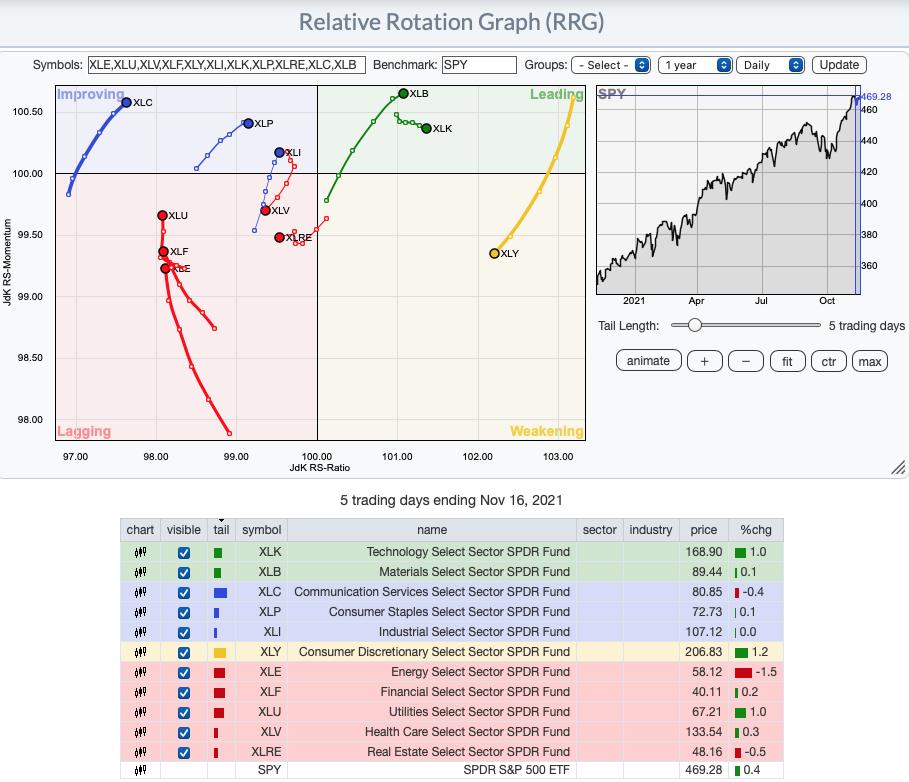Click the XLP marker on the graph
The image size is (909, 782).
(248, 123)
